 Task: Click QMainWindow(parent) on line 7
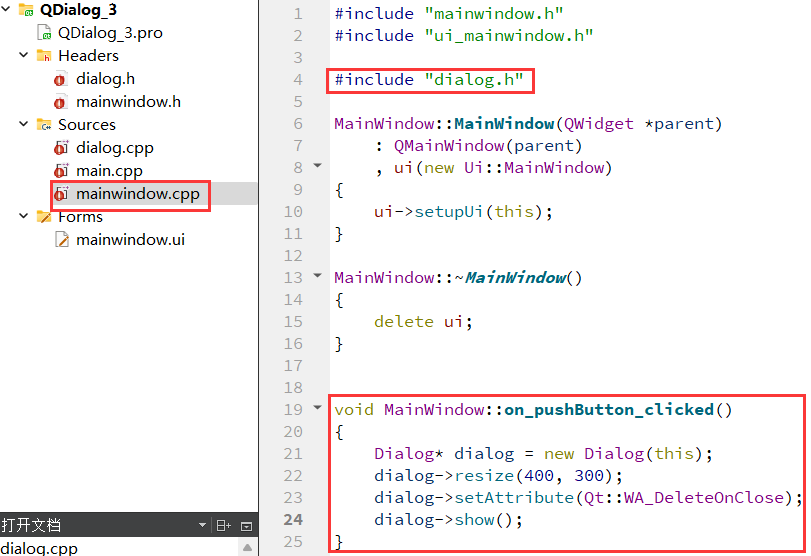488,146
